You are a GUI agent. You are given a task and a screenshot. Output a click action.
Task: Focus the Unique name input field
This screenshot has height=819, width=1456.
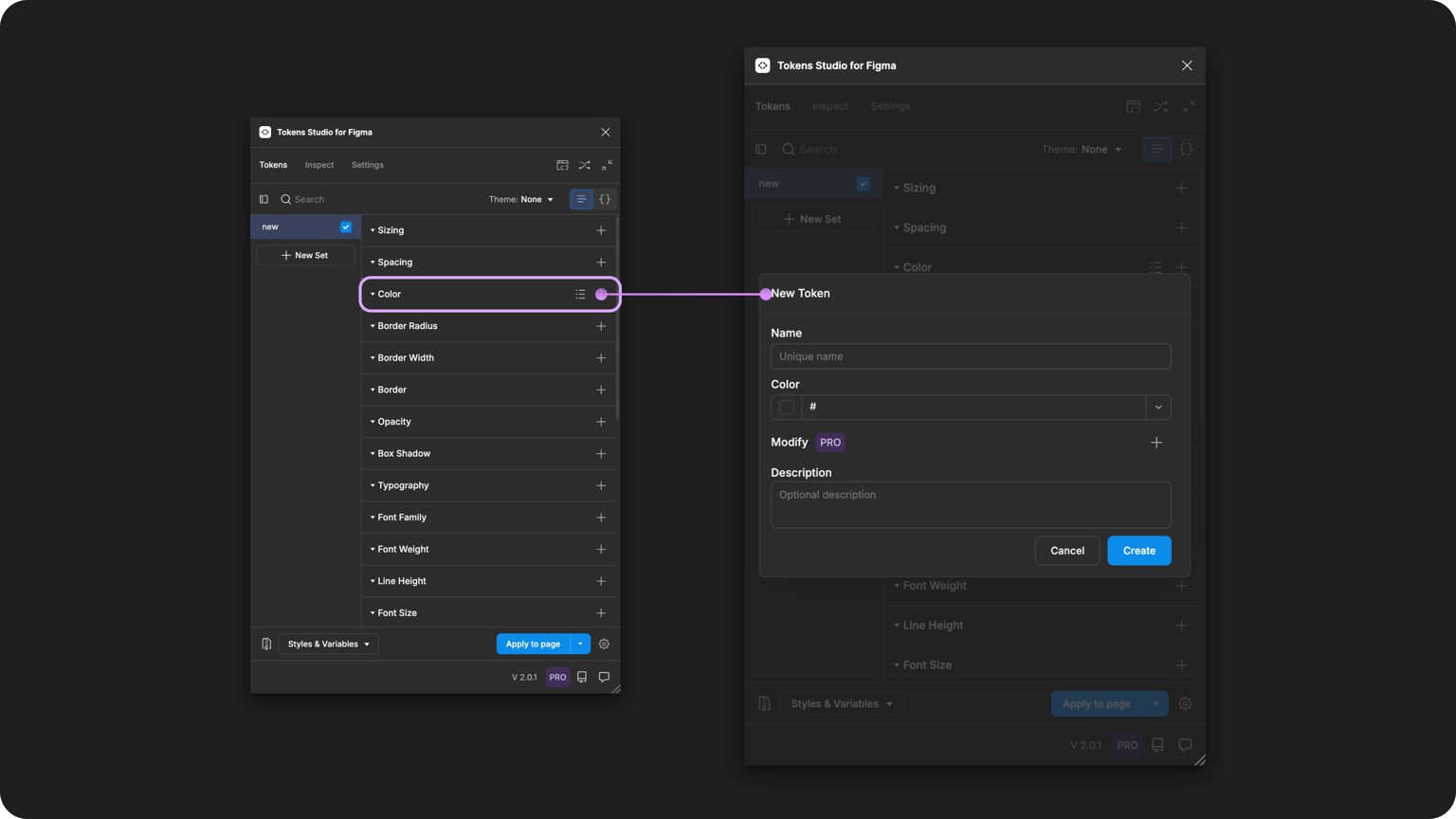pos(971,356)
